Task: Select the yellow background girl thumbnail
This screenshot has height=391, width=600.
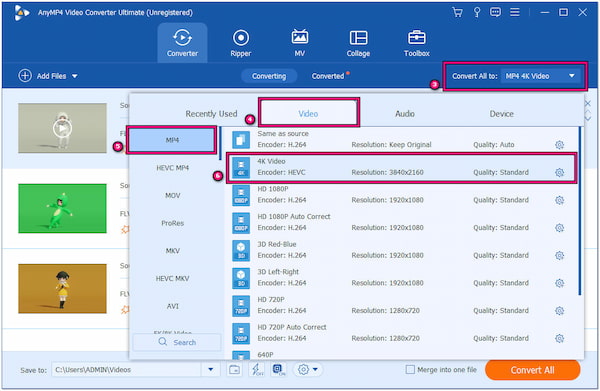Action: pyautogui.click(x=62, y=288)
